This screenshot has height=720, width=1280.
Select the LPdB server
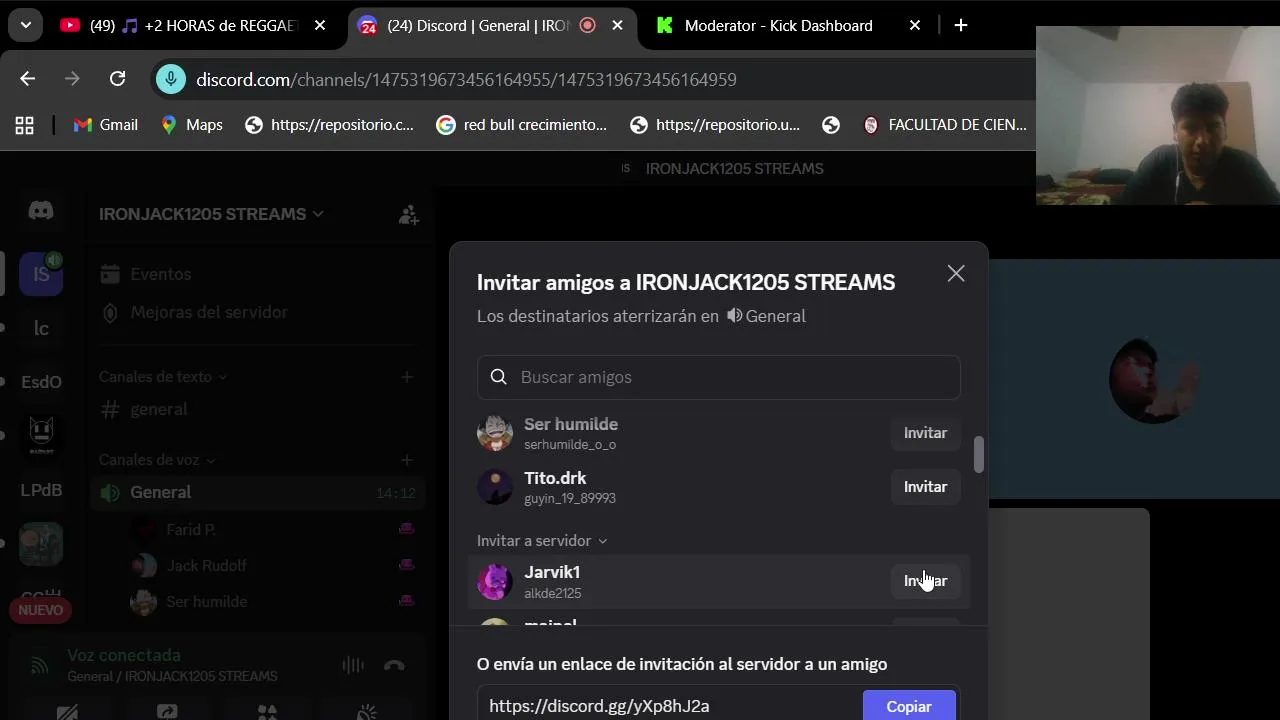41,490
